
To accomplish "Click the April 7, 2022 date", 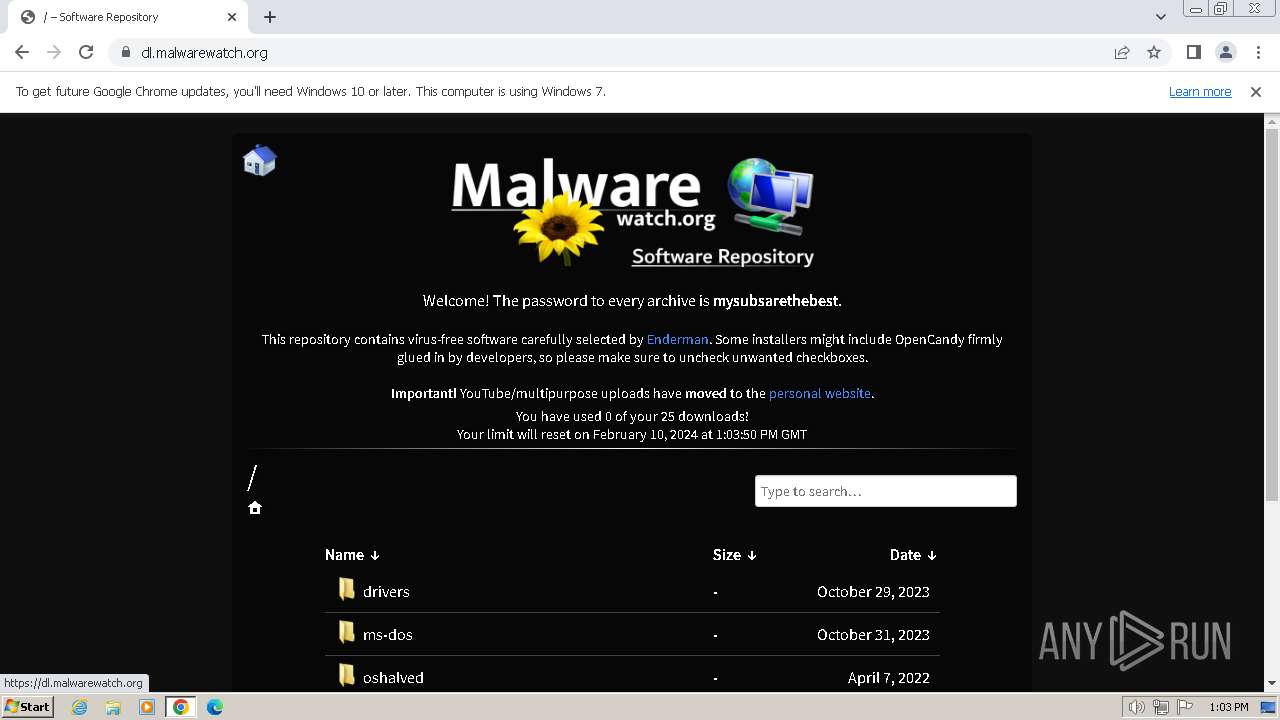I will [x=889, y=677].
